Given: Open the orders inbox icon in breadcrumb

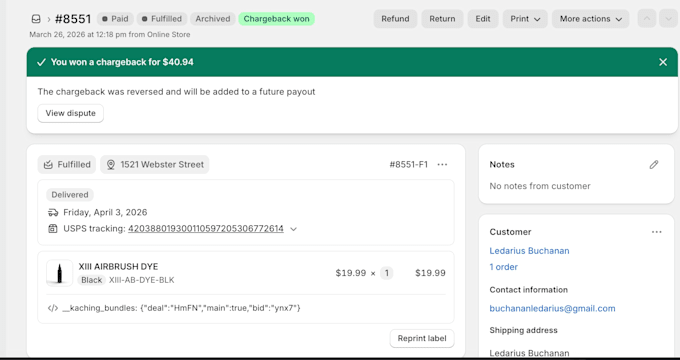Looking at the screenshot, I should click(36, 19).
